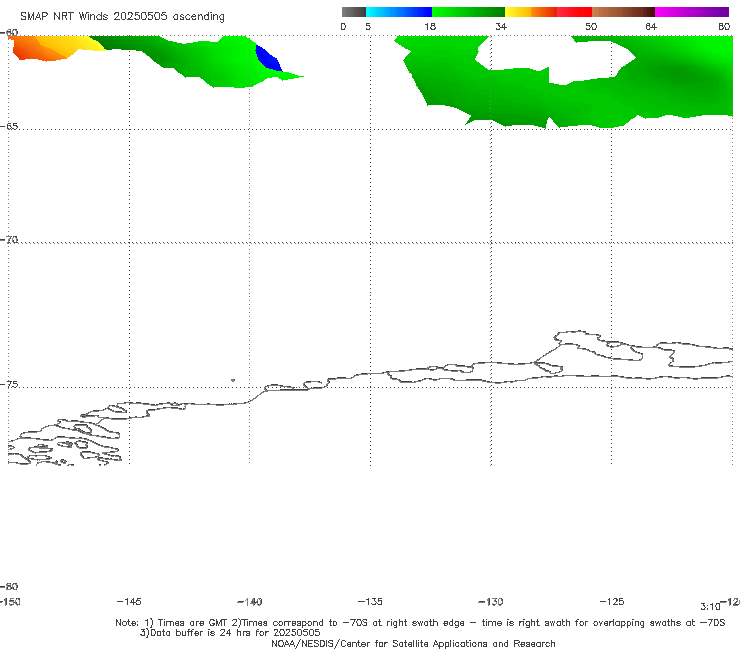
Task: Click the color bar label '50'
Action: [591, 26]
